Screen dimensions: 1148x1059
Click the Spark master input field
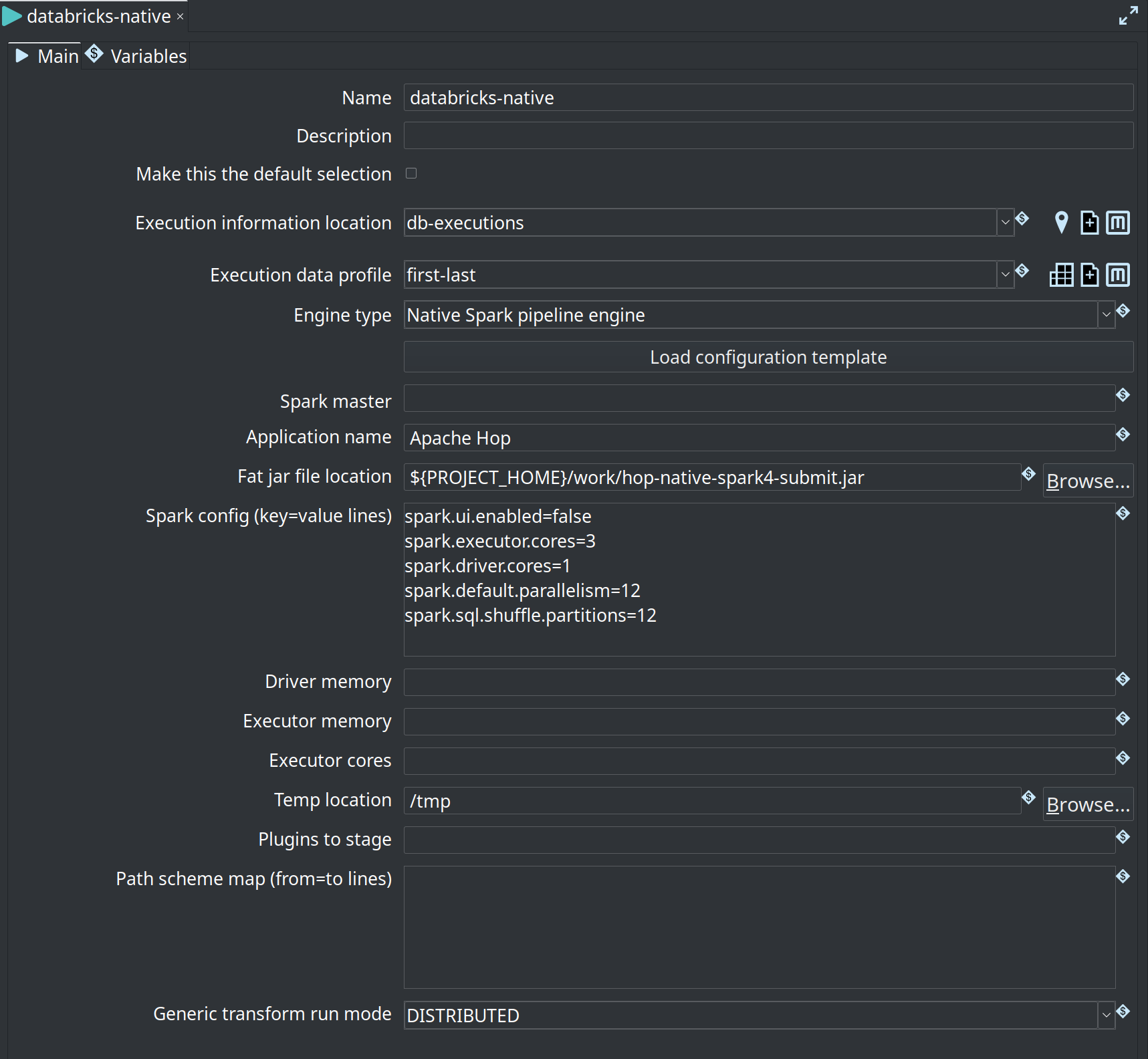pyautogui.click(x=759, y=398)
